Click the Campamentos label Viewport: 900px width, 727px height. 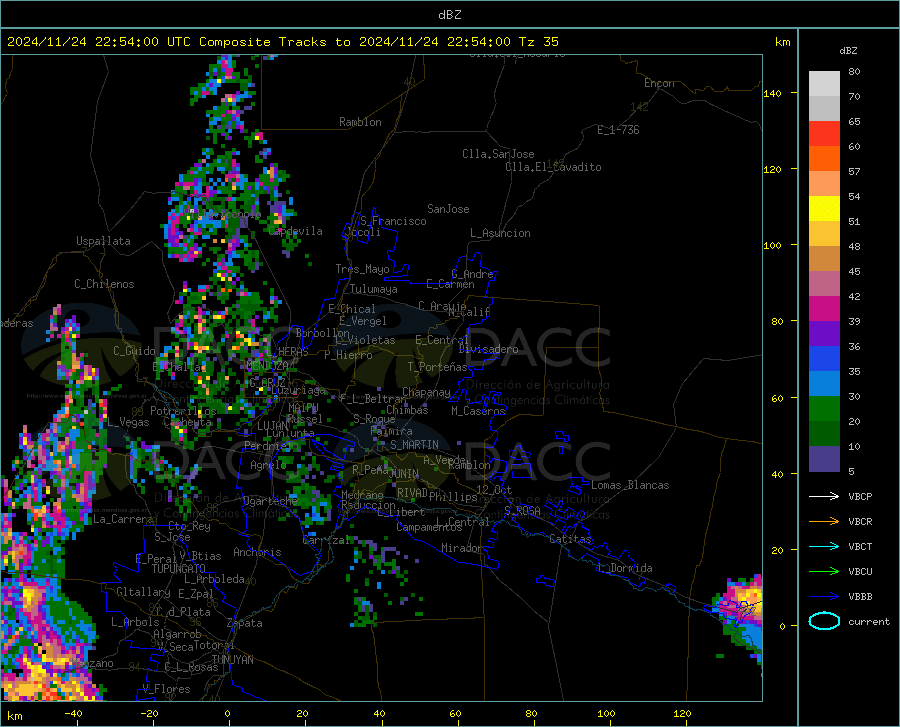pos(429,527)
